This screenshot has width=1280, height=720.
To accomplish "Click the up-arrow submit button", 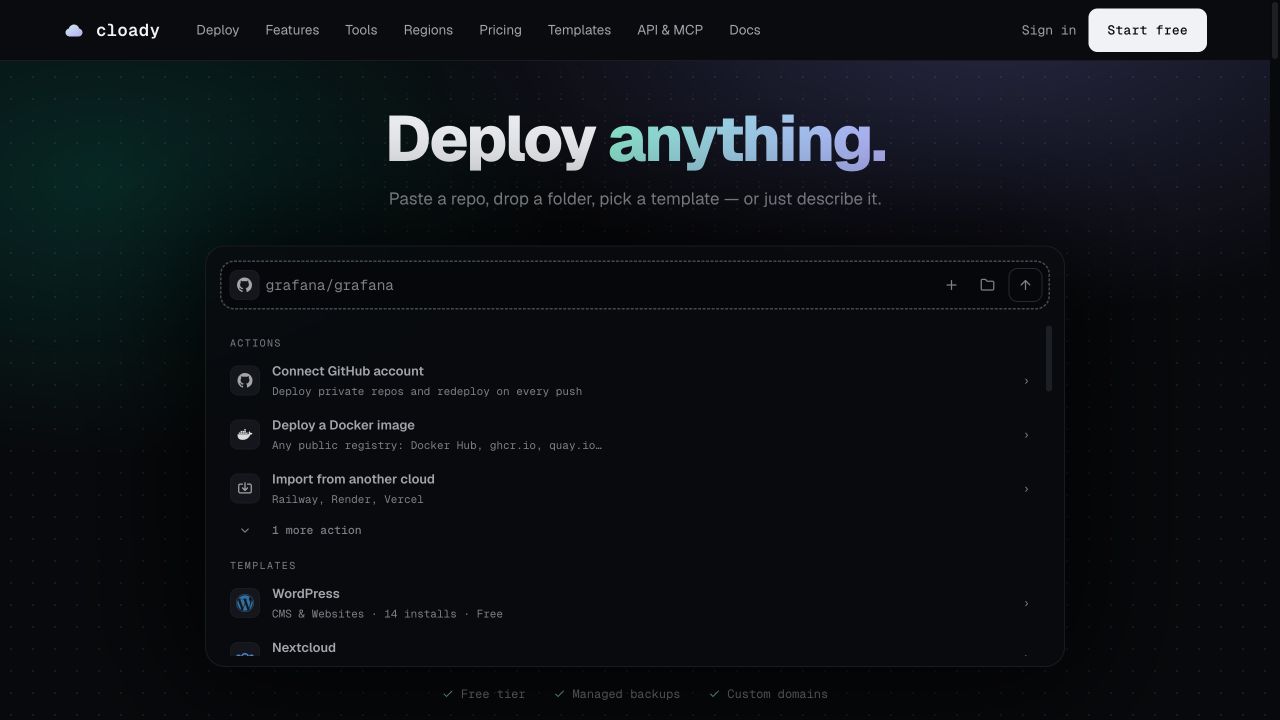I will [1025, 285].
